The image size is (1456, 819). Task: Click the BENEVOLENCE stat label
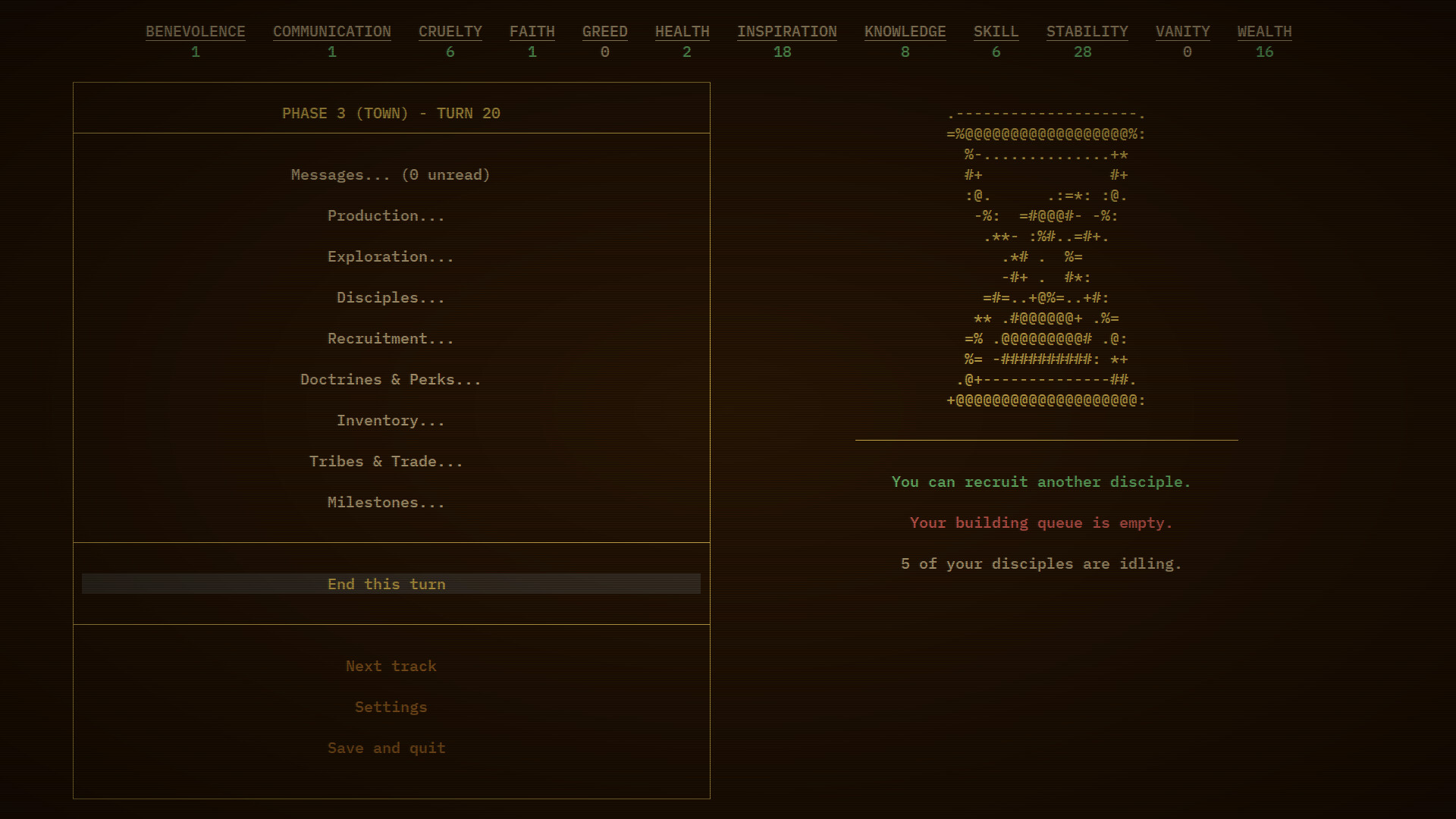[x=195, y=32]
